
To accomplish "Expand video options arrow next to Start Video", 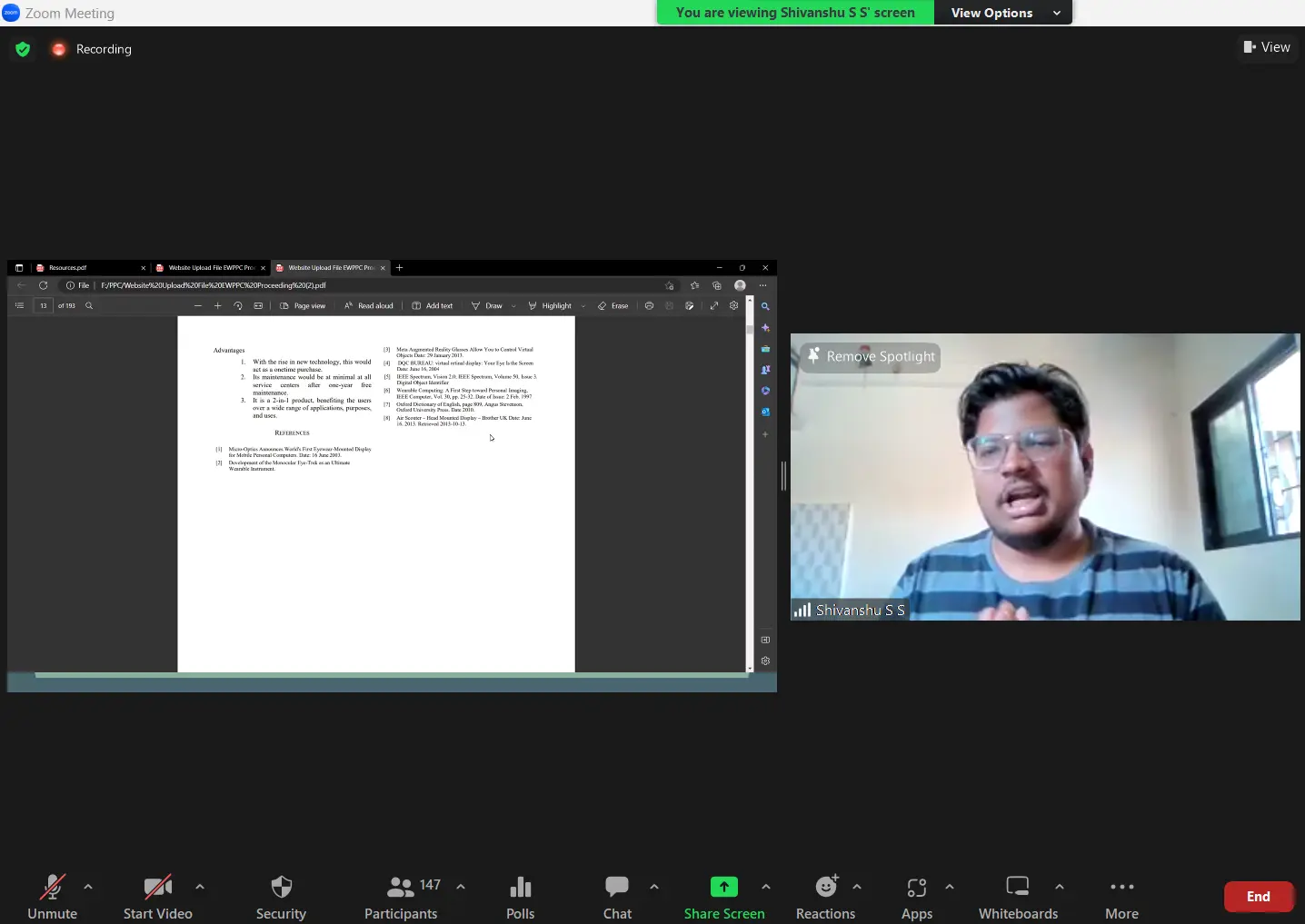I will click(200, 887).
